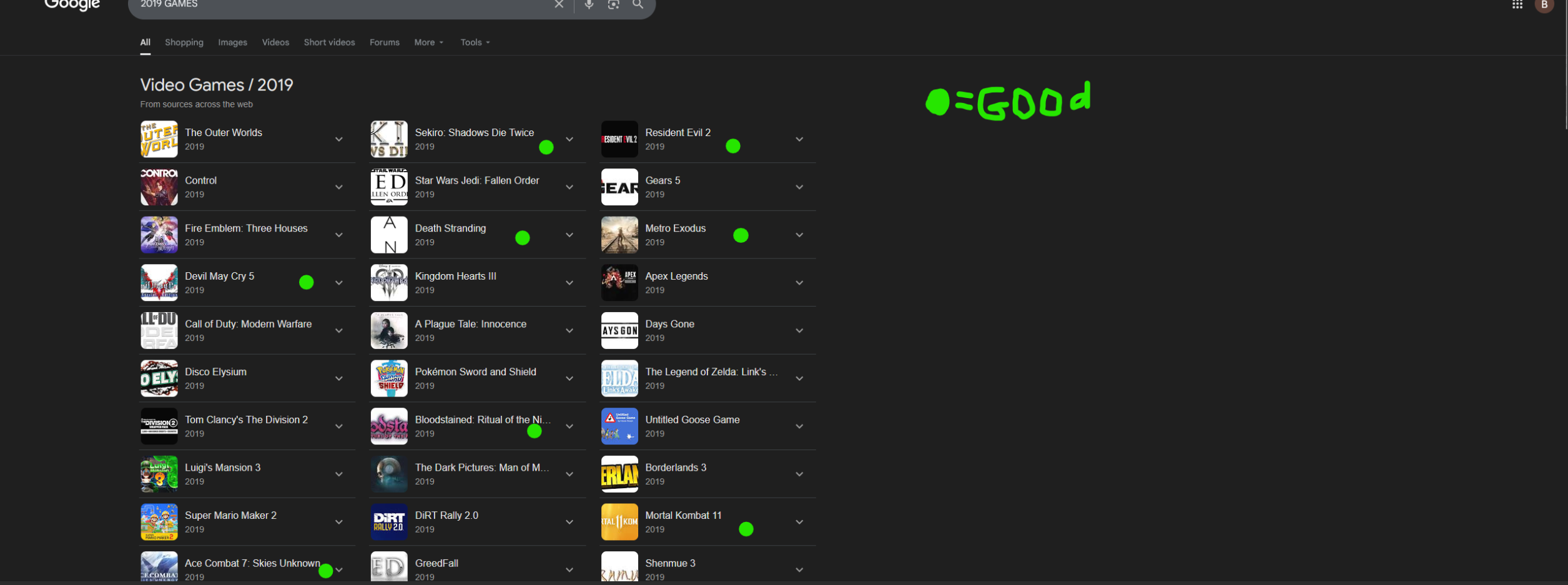Click the Luigi's Mansion 3 cover
1568x585 pixels.
(x=159, y=474)
